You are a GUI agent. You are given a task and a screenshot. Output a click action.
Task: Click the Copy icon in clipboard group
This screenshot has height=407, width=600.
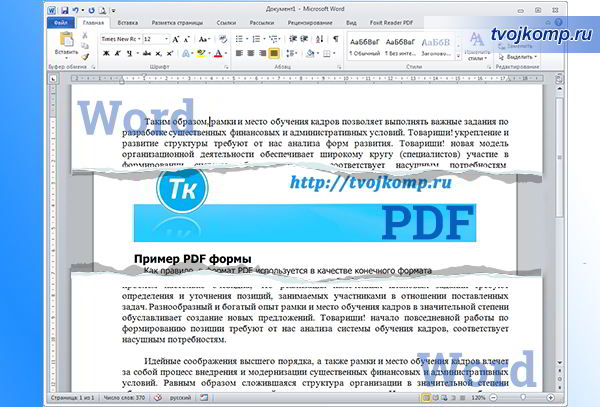pyautogui.click(x=85, y=46)
